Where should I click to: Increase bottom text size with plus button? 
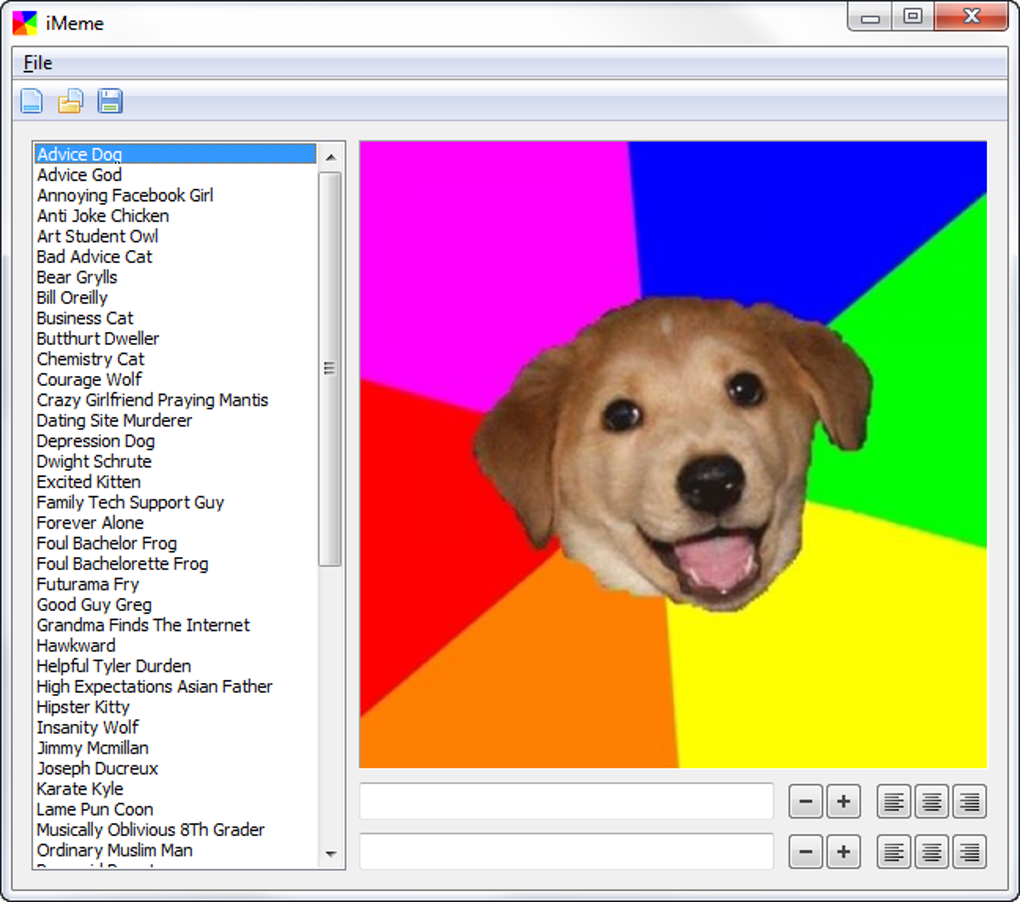[843, 852]
